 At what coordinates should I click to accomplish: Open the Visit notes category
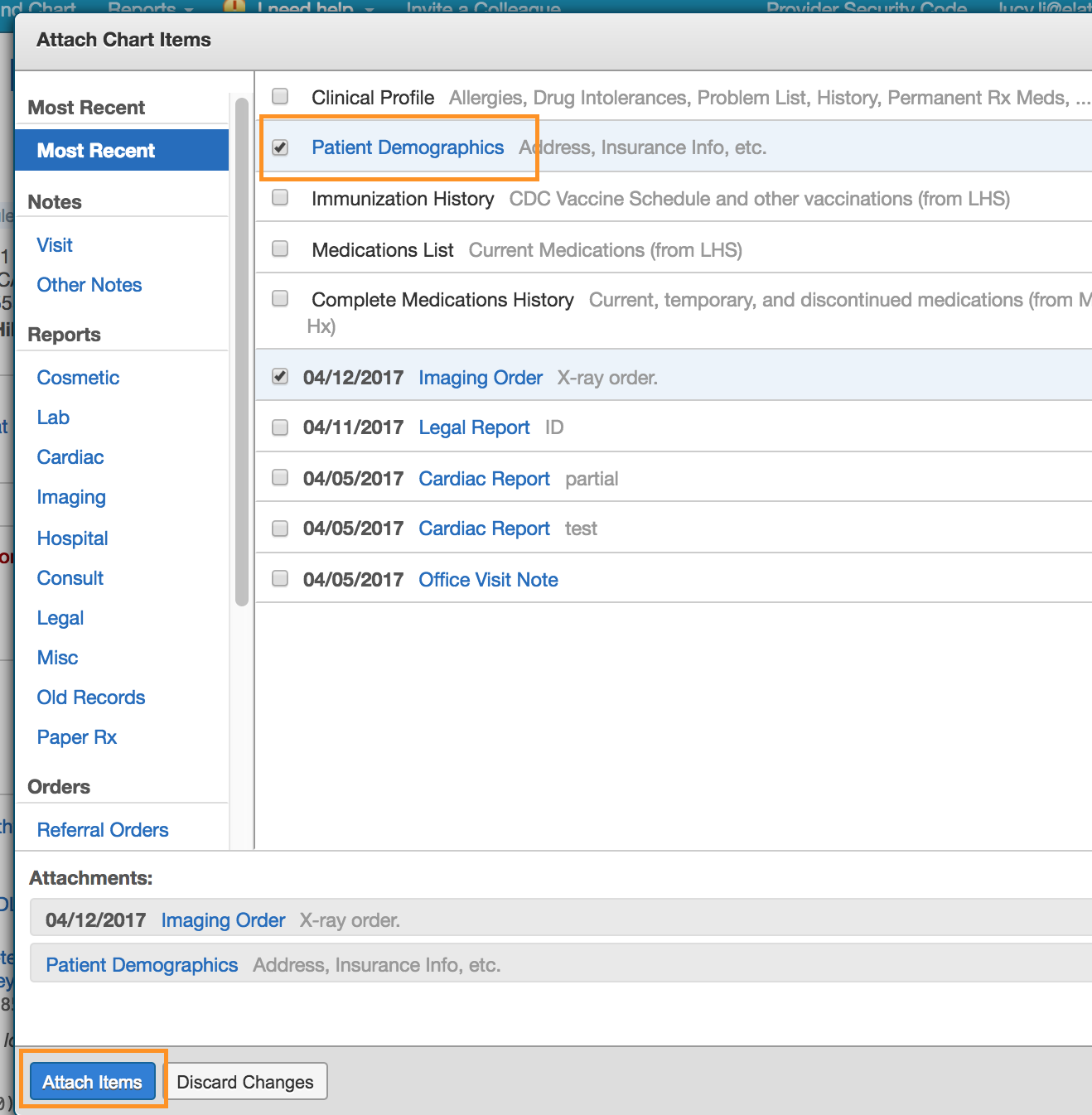click(x=55, y=245)
